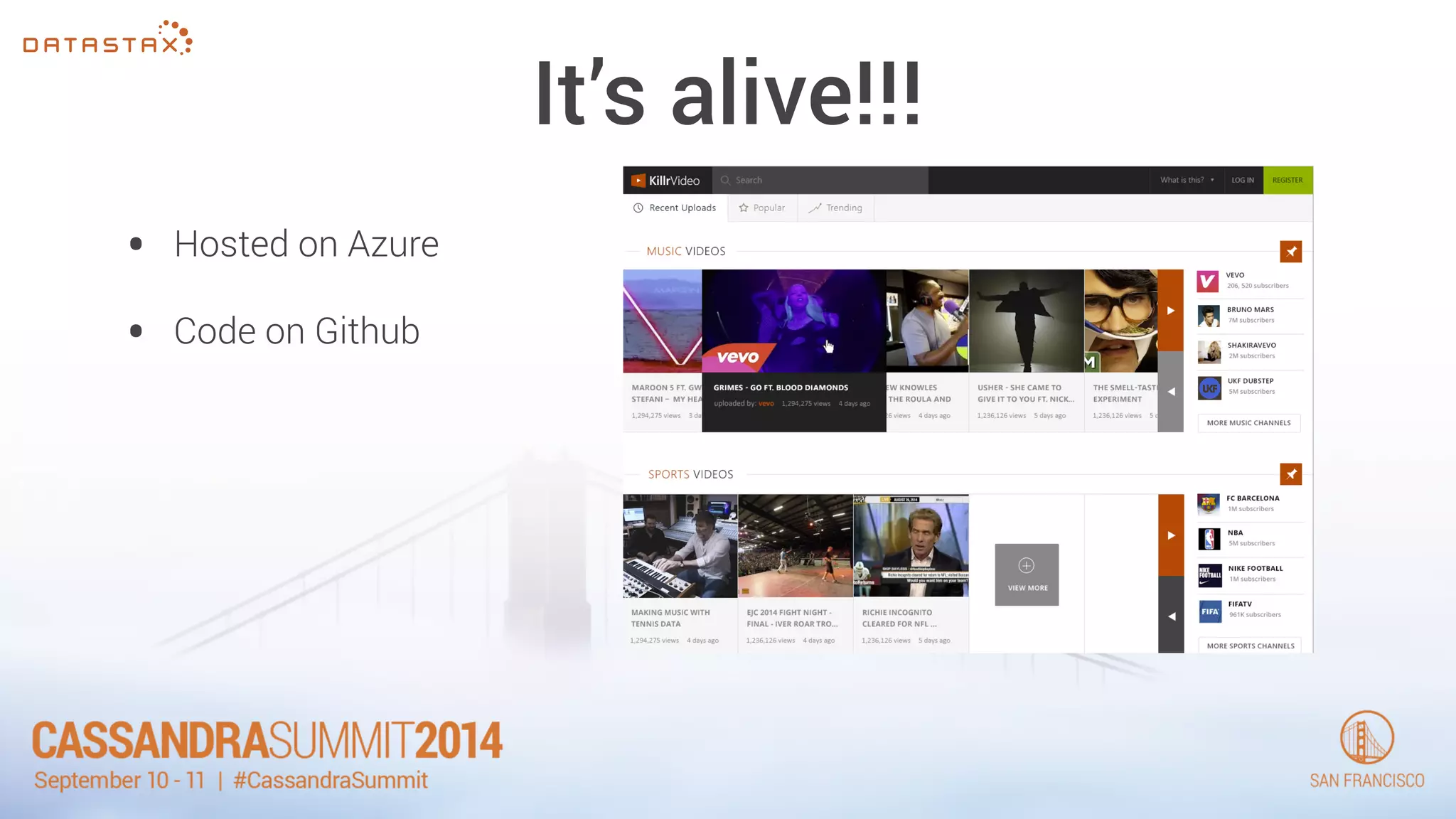This screenshot has height=819, width=1456.
Task: Click the KillrVideo logo
Action: pos(665,181)
